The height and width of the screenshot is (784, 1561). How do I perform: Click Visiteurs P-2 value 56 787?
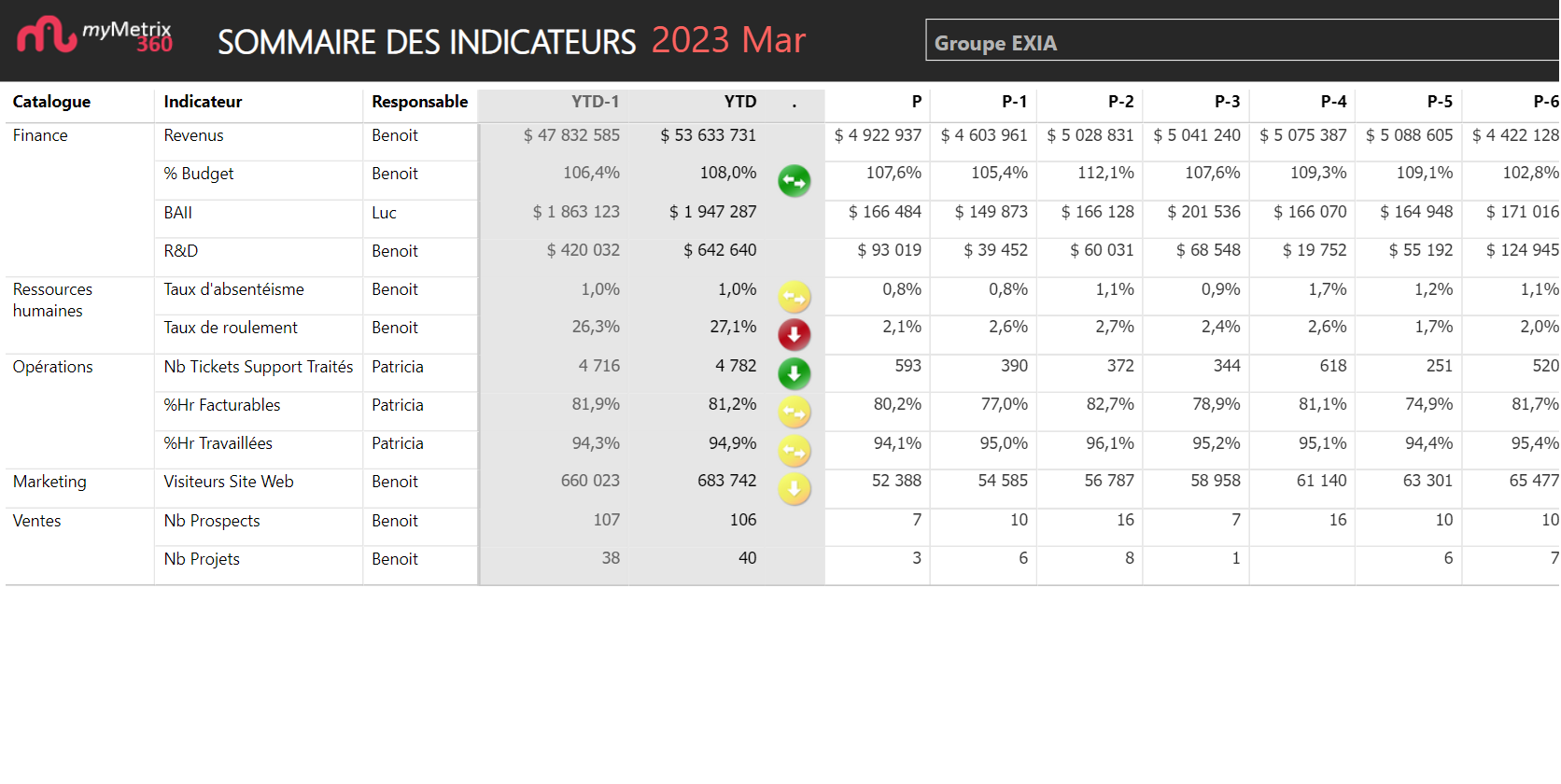1109,481
